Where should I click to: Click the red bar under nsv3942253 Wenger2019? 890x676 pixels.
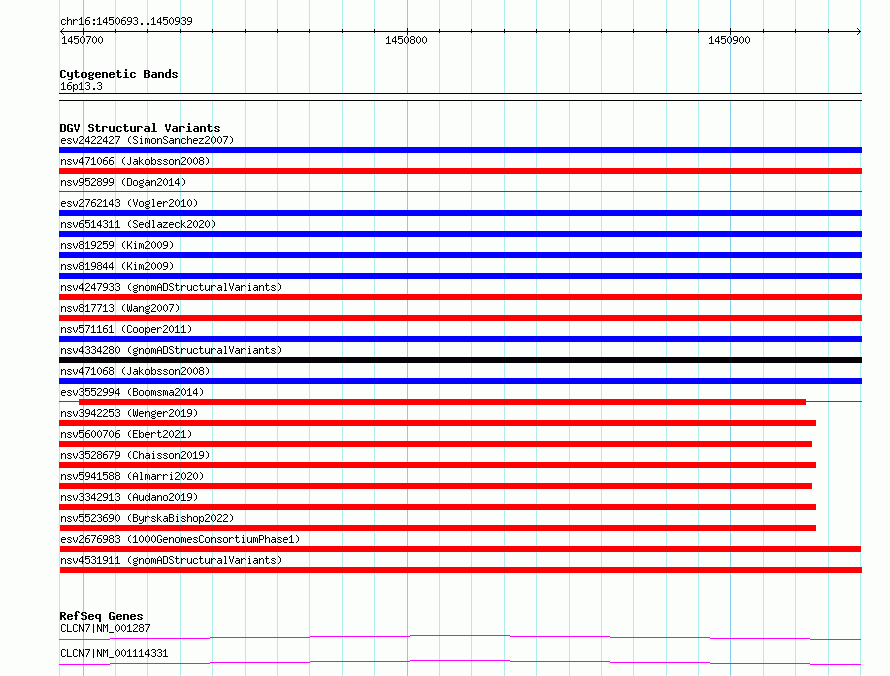click(438, 423)
